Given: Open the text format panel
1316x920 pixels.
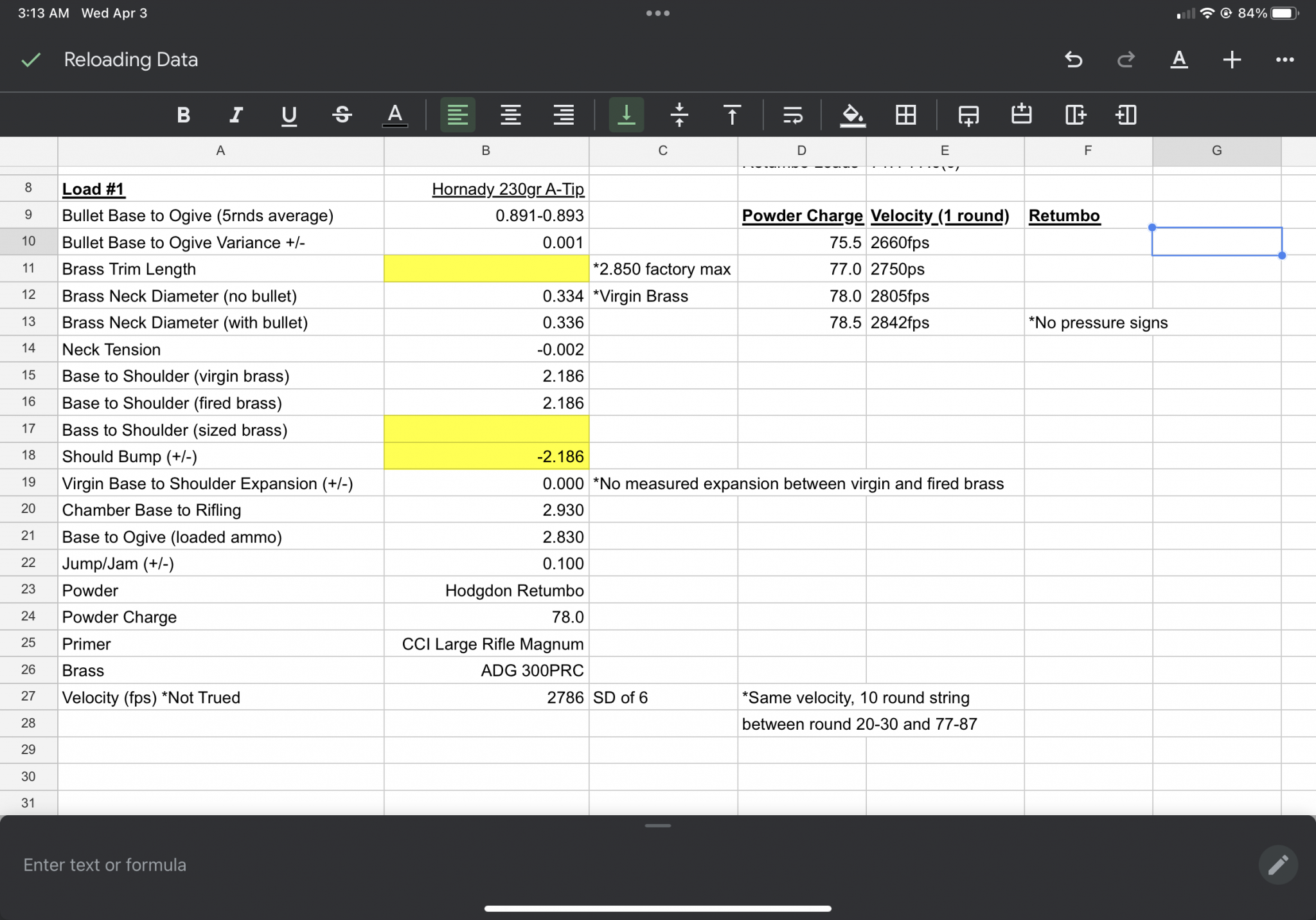Looking at the screenshot, I should click(x=1178, y=60).
